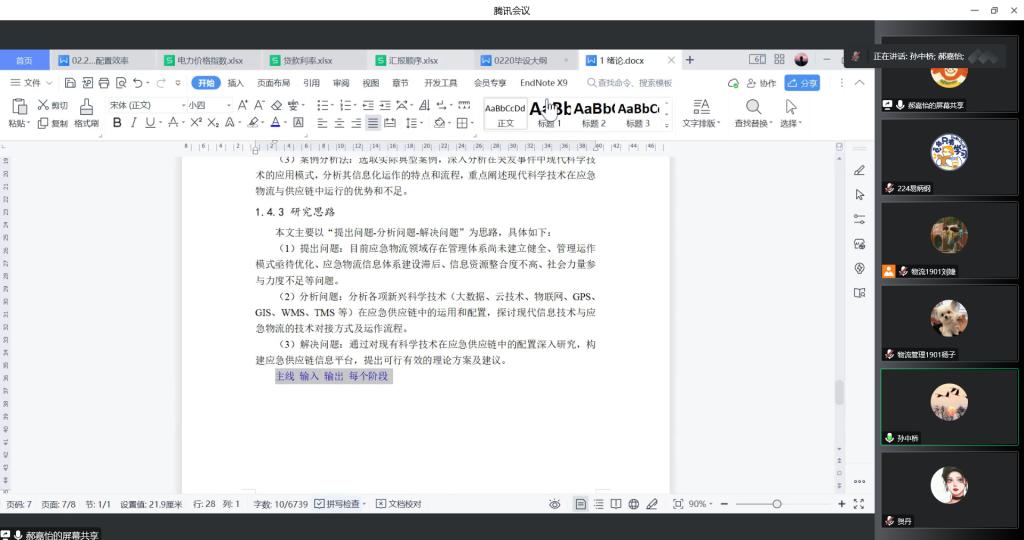
Task: Toggle eye protection mode in status bar
Action: [554, 504]
